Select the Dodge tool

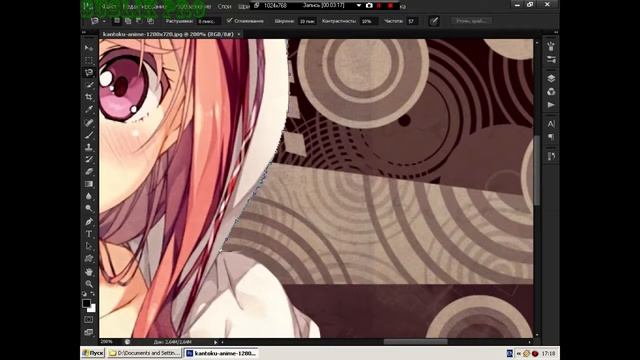(x=89, y=209)
